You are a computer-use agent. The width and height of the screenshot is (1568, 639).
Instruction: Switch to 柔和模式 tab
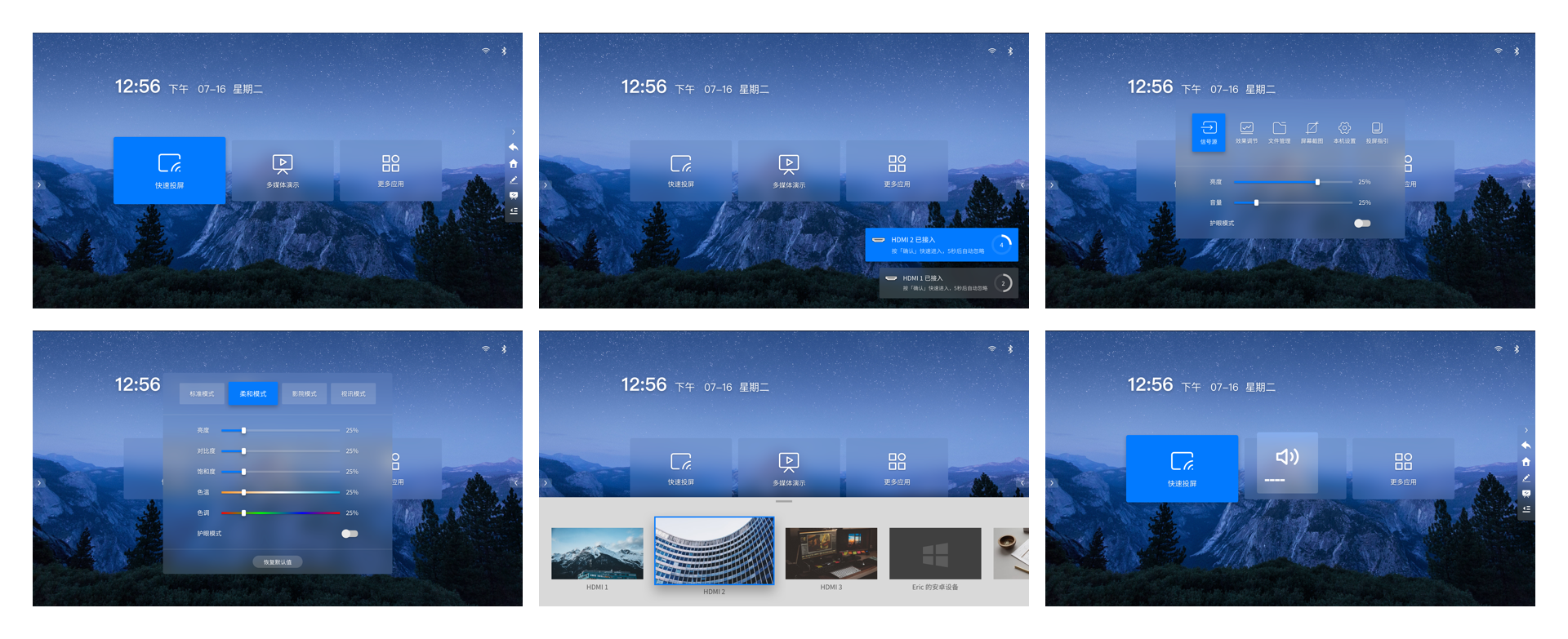pos(252,393)
